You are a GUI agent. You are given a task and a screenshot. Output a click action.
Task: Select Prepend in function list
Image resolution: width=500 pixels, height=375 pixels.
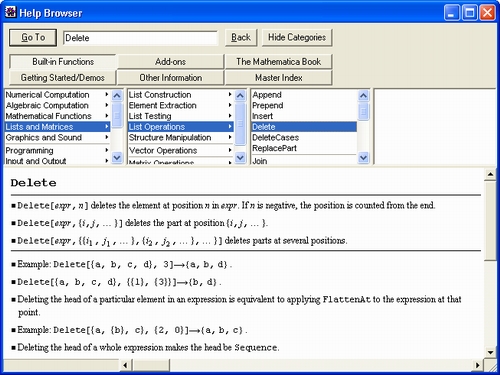click(x=304, y=105)
